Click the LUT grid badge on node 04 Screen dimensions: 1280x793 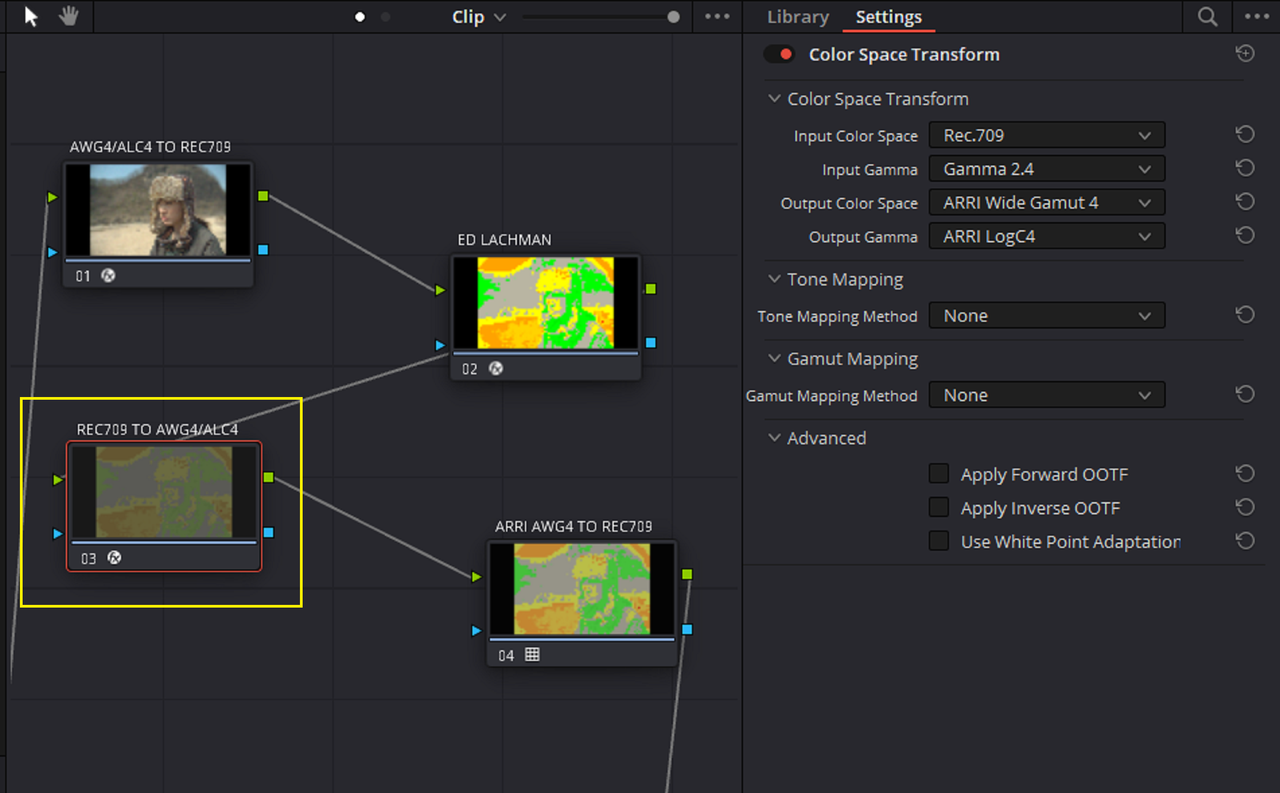(x=532, y=655)
